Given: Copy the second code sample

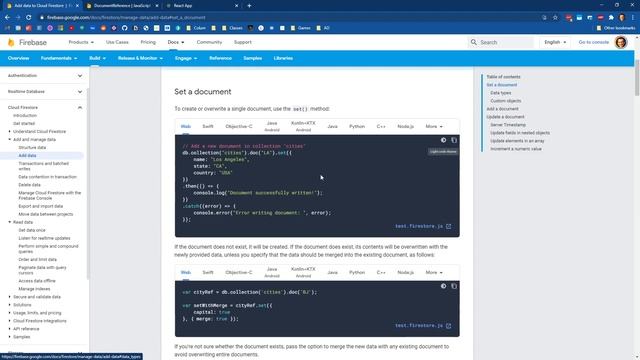Looking at the screenshot, I should click(454, 286).
